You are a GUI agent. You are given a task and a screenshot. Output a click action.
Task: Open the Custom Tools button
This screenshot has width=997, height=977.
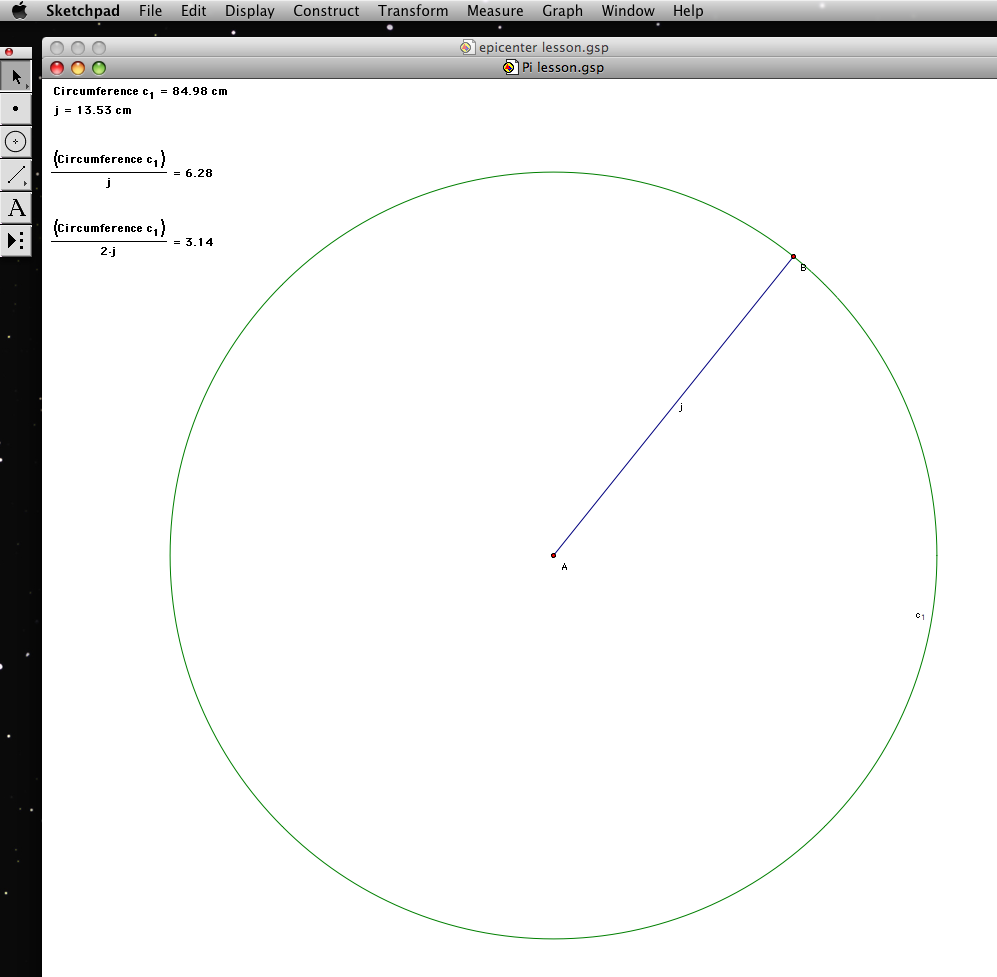point(16,240)
